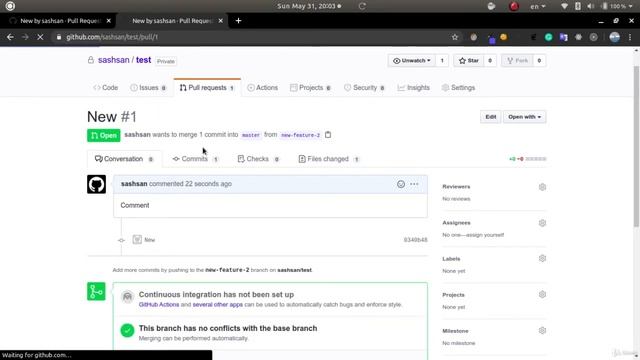Open the Chrome three-dot menu
This screenshot has height=360, width=640.
[x=630, y=37]
